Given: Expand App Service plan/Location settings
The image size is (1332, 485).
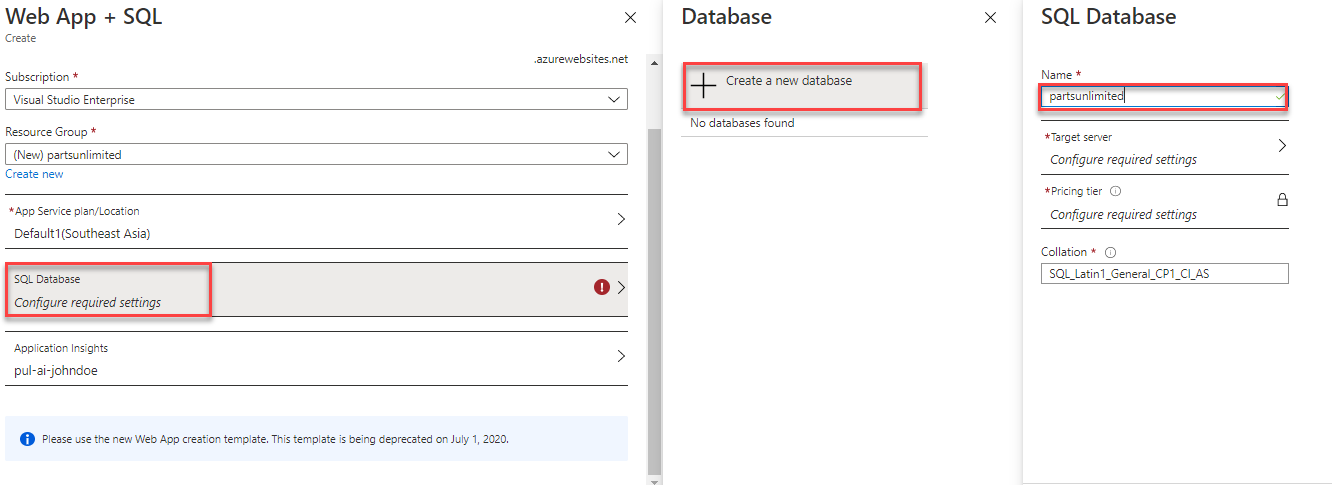Looking at the screenshot, I should tap(316, 222).
